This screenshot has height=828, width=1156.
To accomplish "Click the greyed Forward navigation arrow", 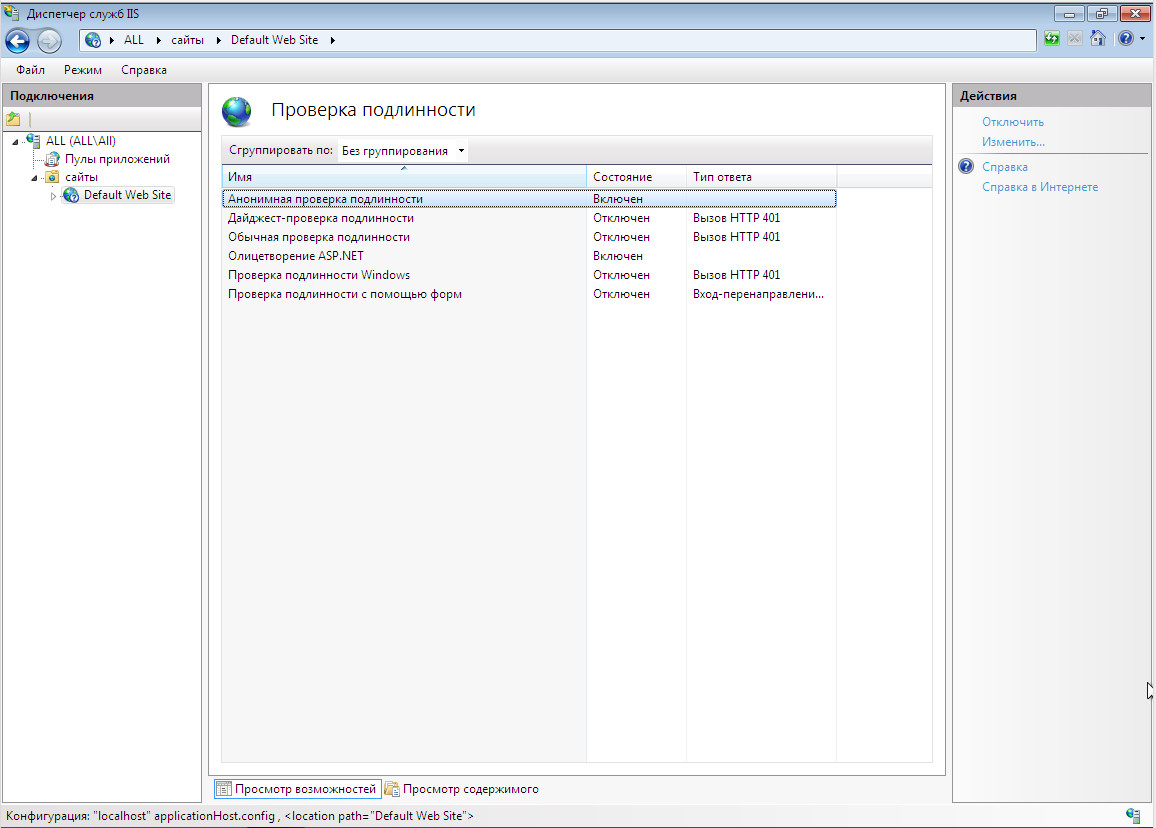I will point(49,41).
